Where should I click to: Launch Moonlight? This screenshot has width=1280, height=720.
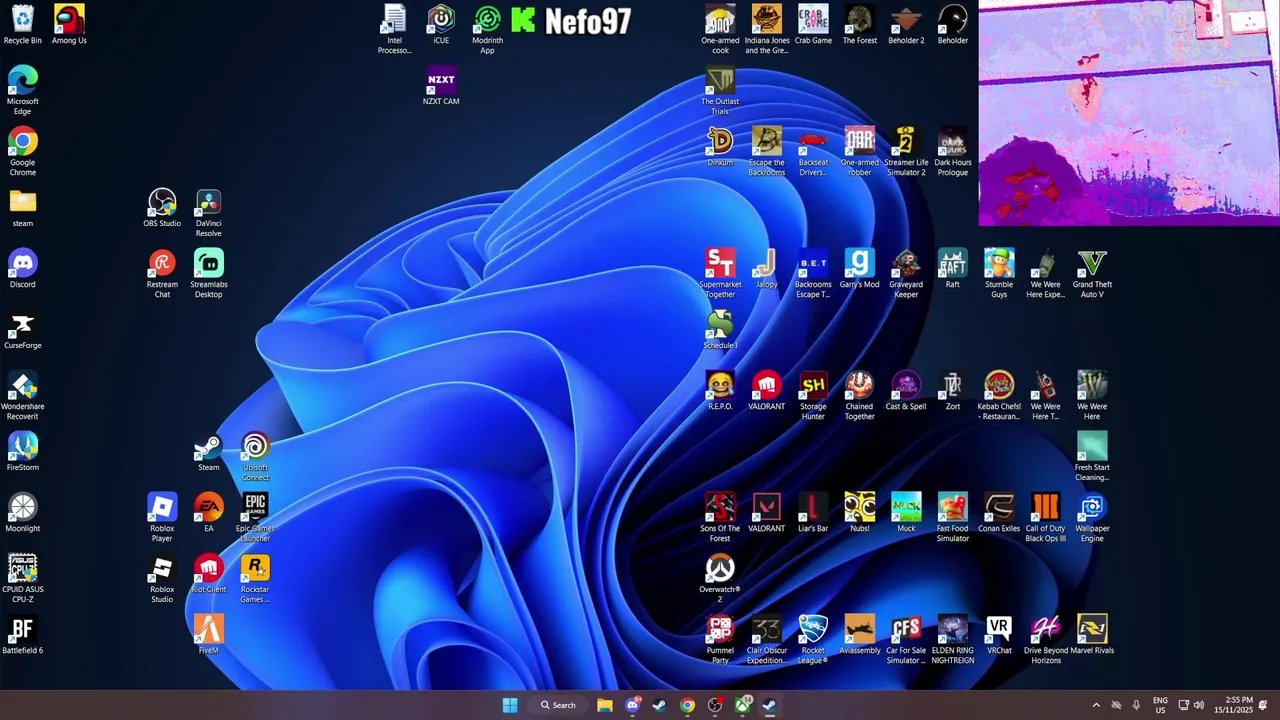(22, 513)
